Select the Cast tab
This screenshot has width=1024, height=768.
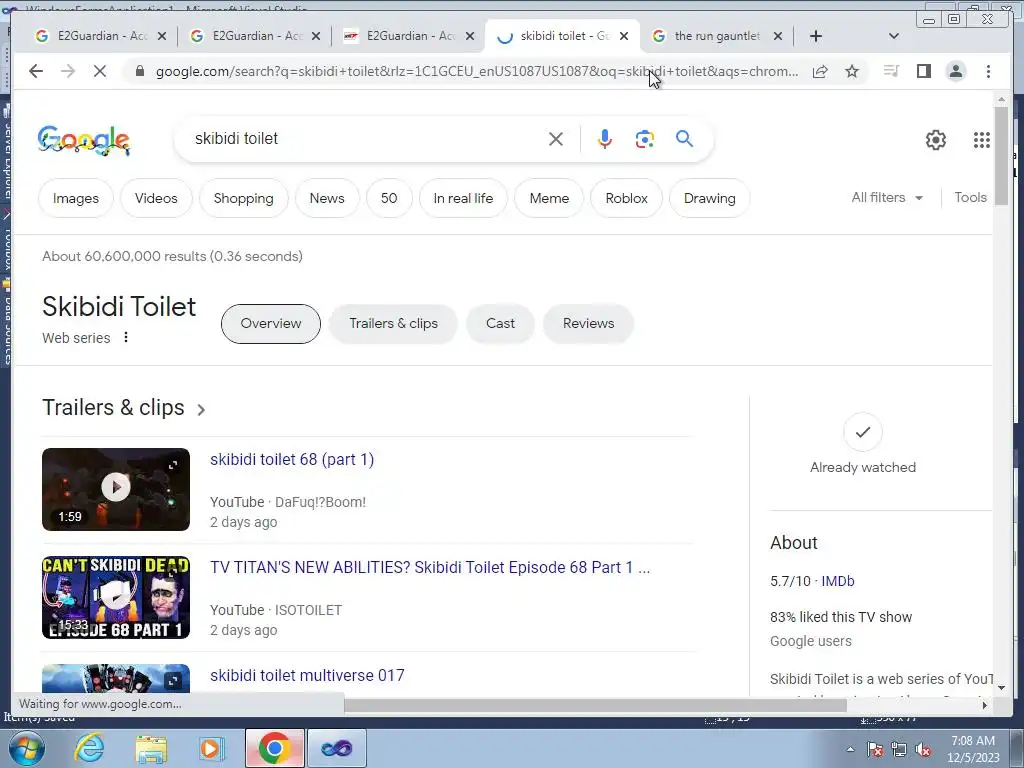pyautogui.click(x=500, y=323)
